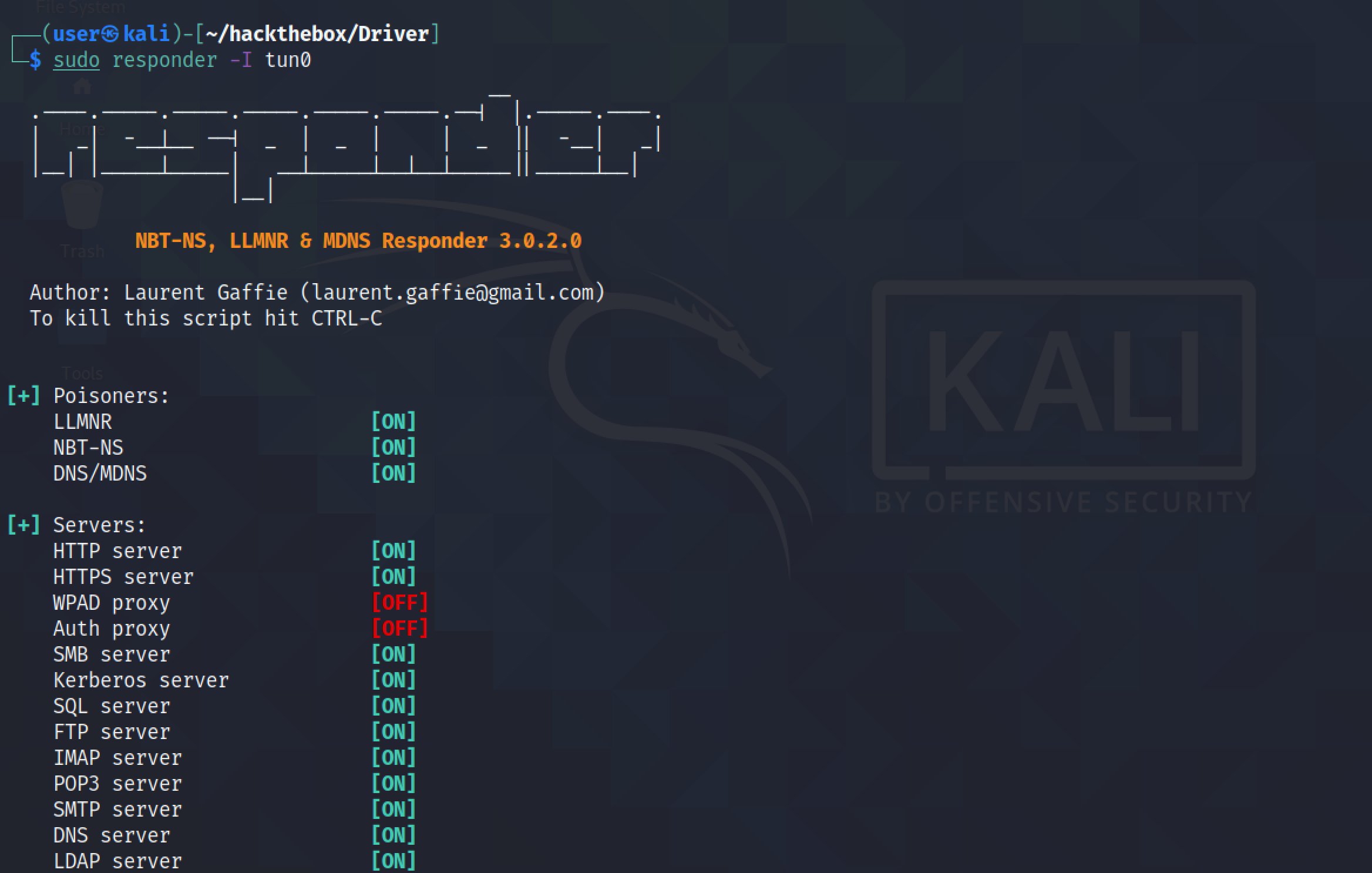Click the DNS/MDNS poisoner label
1372x873 pixels.
100,473
